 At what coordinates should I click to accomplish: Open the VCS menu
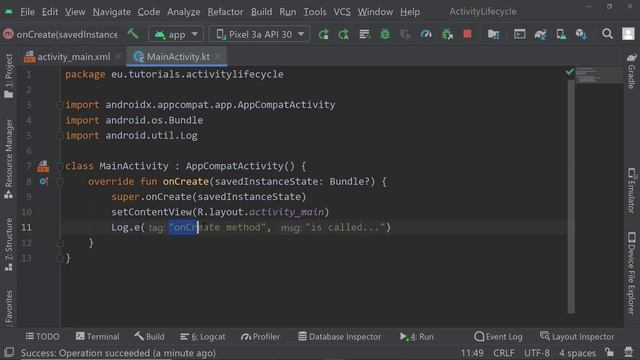[x=342, y=12]
